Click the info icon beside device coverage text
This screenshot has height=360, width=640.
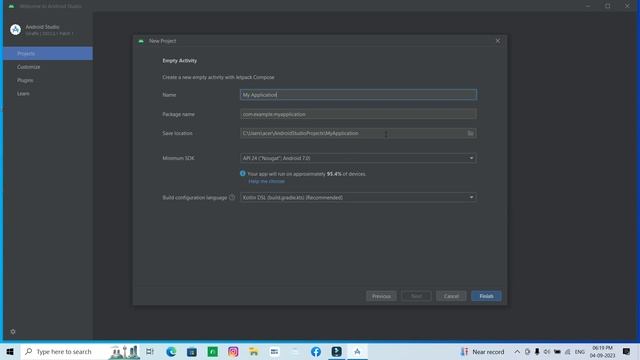click(243, 173)
